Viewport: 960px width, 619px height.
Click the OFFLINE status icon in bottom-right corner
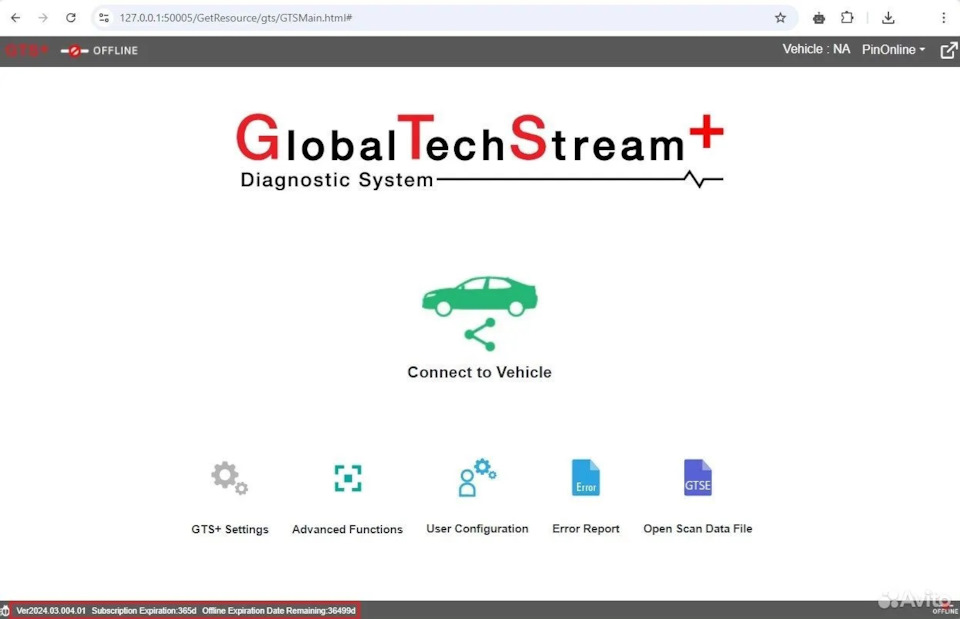[944, 606]
